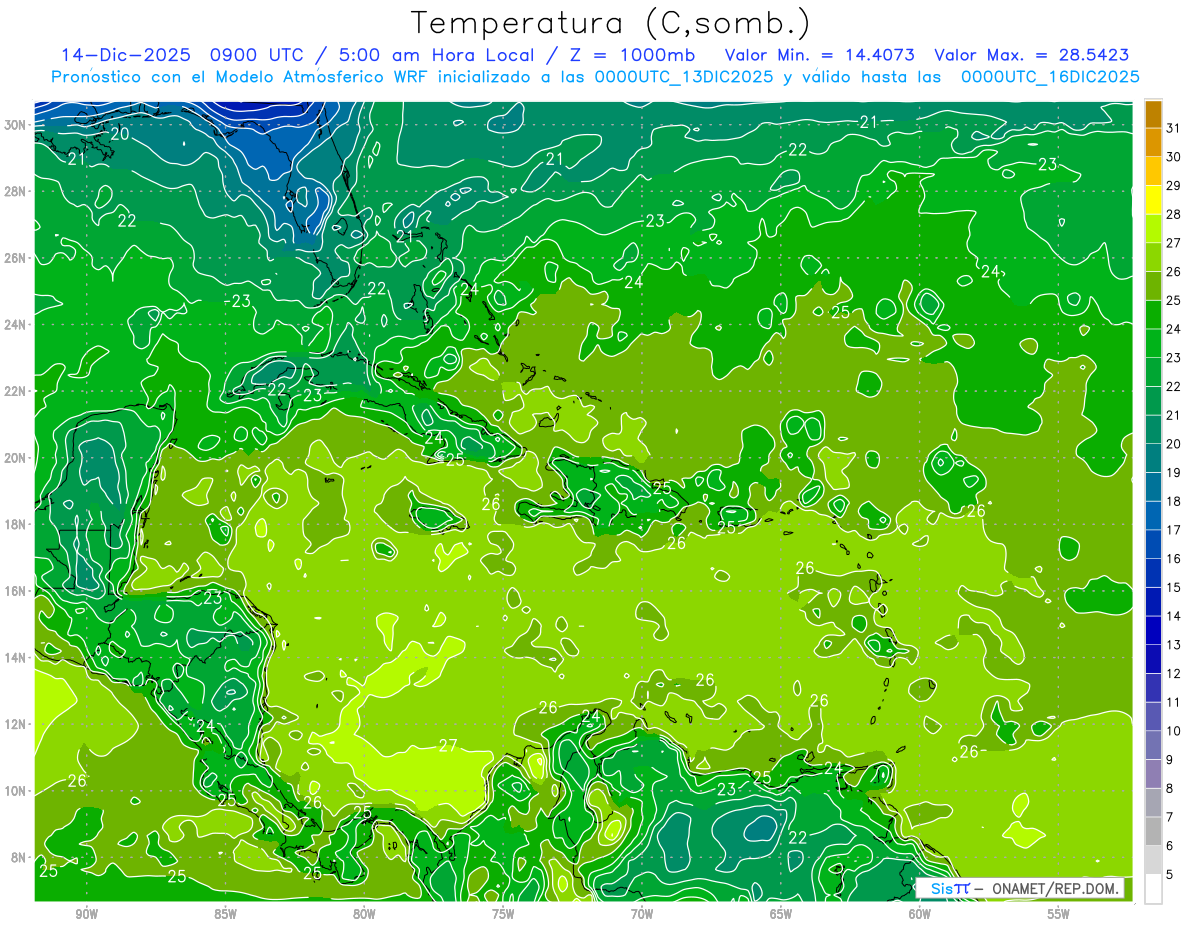The height and width of the screenshot is (927, 1200).
Task: Click the '55W' longitude axis label
Action: [x=1059, y=913]
